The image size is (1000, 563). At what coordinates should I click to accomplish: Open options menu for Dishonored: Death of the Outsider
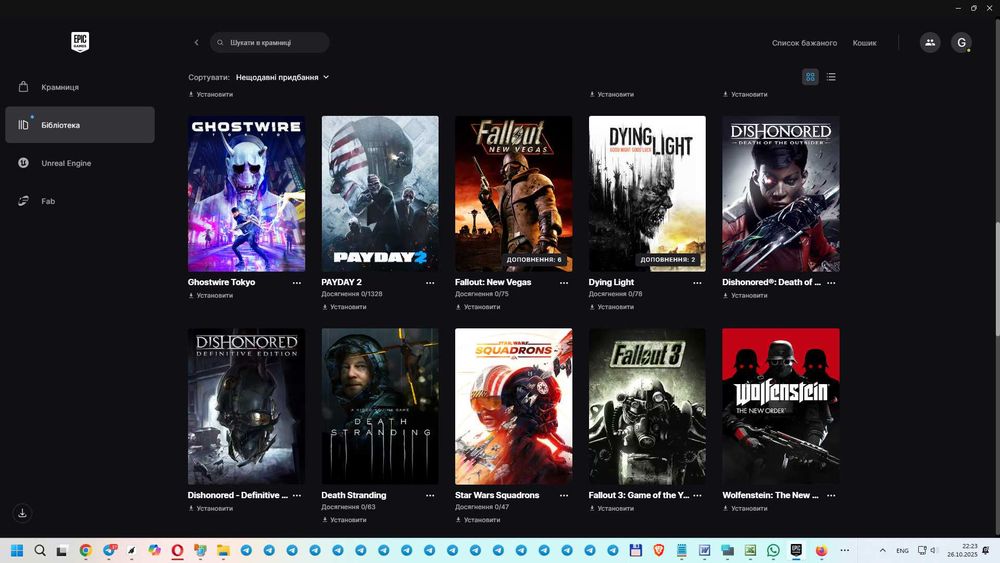(831, 282)
